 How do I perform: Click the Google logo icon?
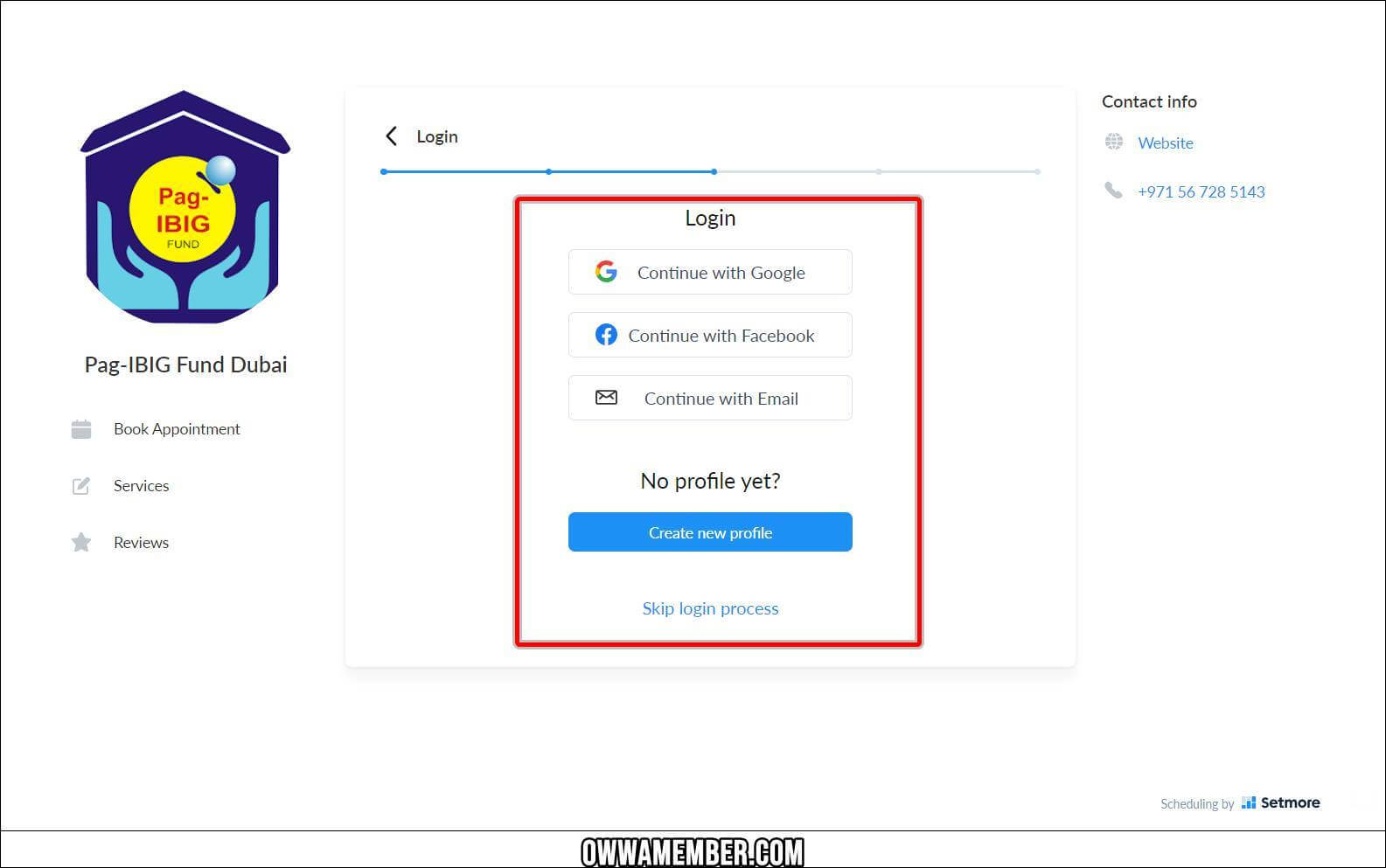point(606,272)
